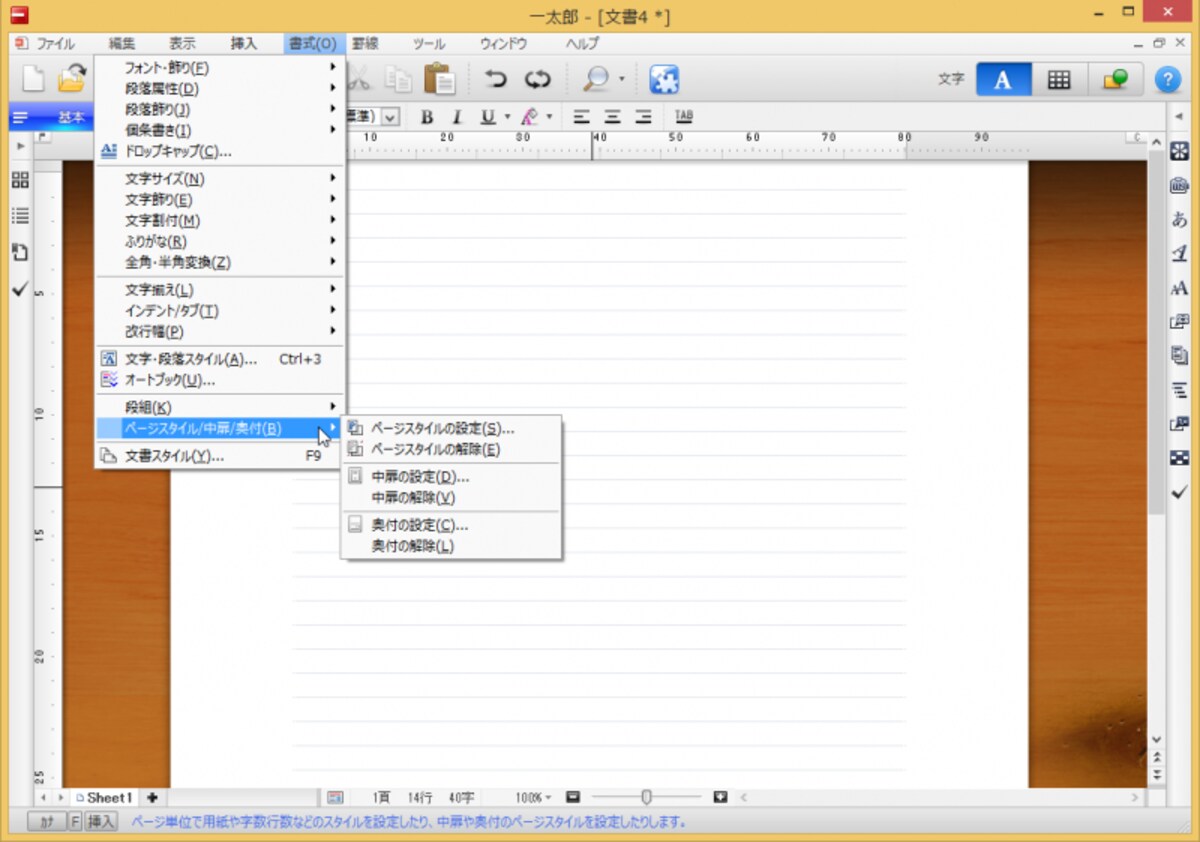The height and width of the screenshot is (842, 1200).
Task: Select ページスタイルの設定 in submenu
Action: 451,428
